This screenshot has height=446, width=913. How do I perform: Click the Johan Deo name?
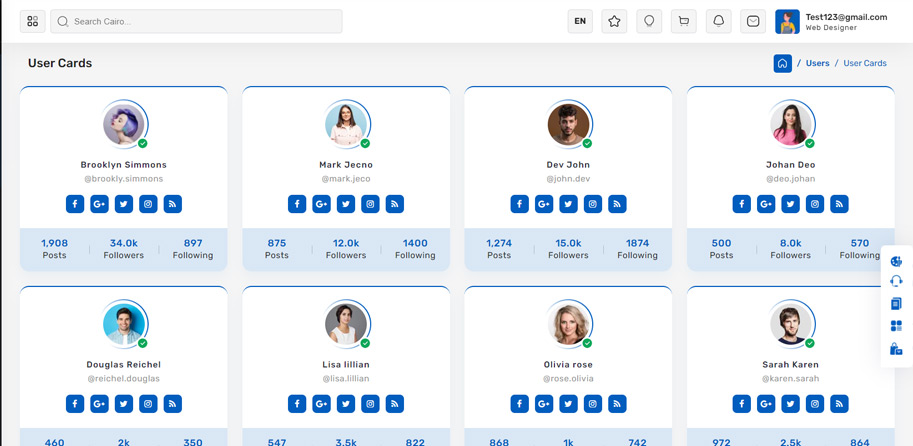point(790,165)
